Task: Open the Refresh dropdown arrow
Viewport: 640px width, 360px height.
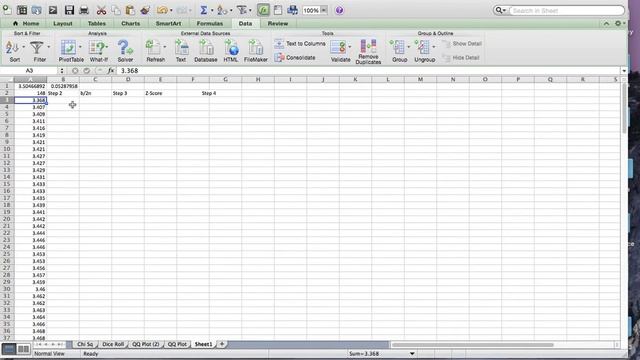Action: [165, 47]
